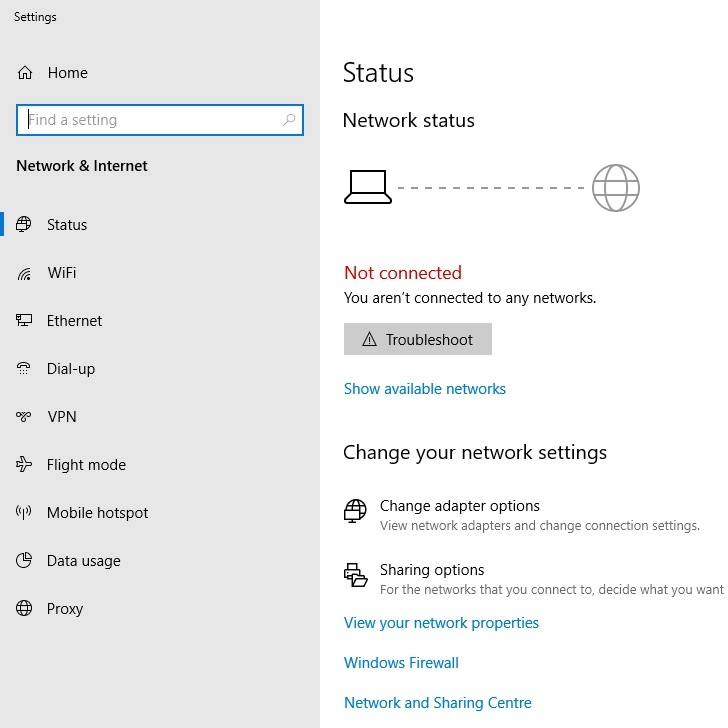
Task: Go to the Status section
Action: pyautogui.click(x=67, y=225)
